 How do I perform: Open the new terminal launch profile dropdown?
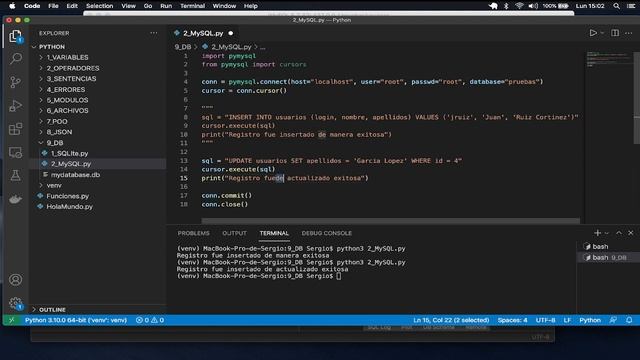pos(607,233)
